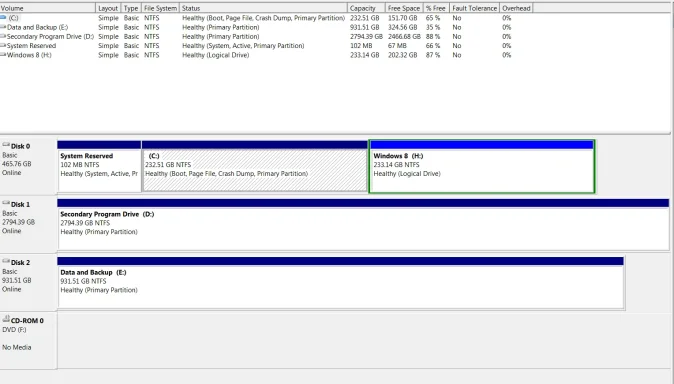This screenshot has height=384, width=674.
Task: Click the Secondary Program Drive (D:) volume icon
Action: pos(3,36)
